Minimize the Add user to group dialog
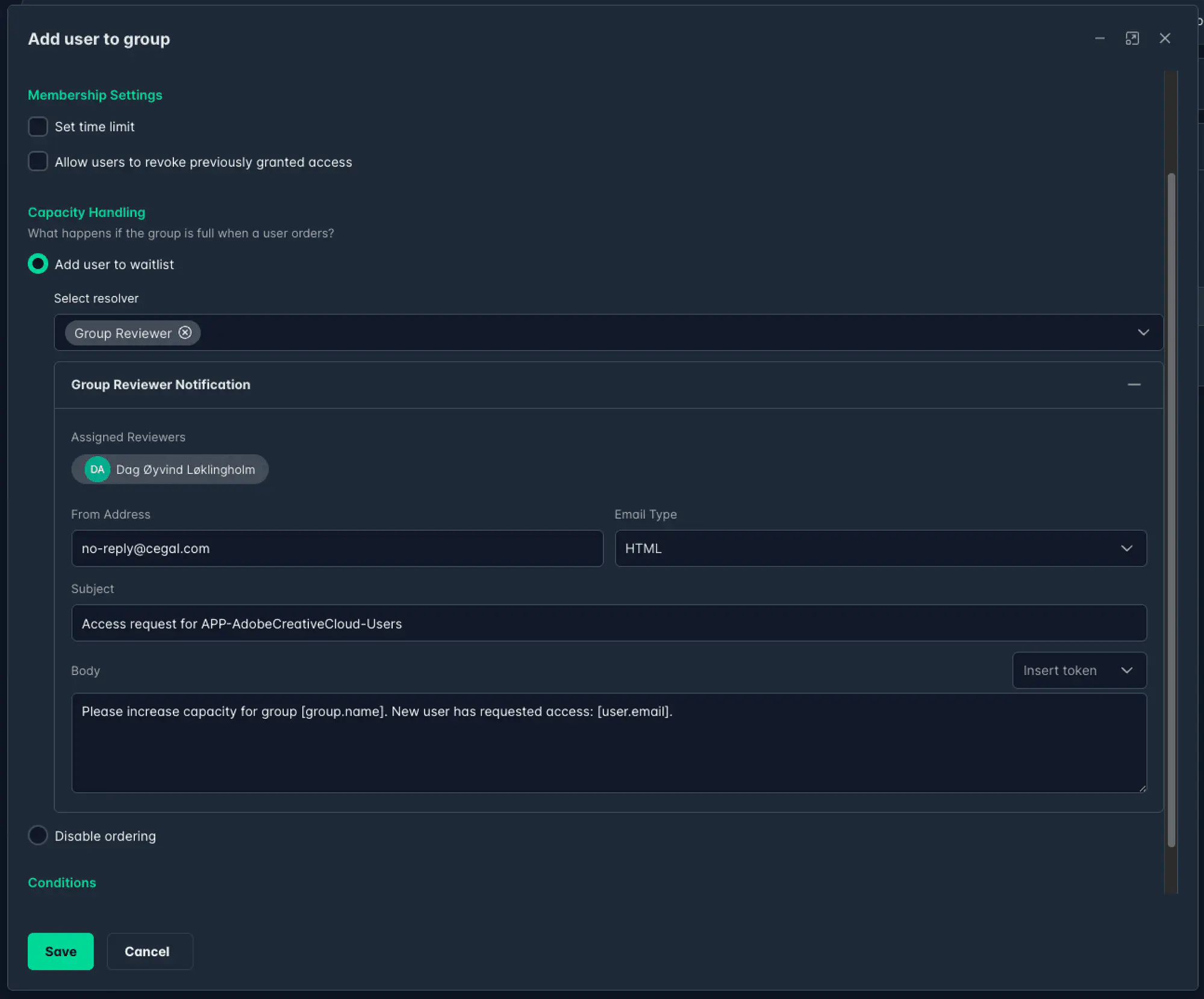Screen dimensions: 1204x999 [1100, 38]
